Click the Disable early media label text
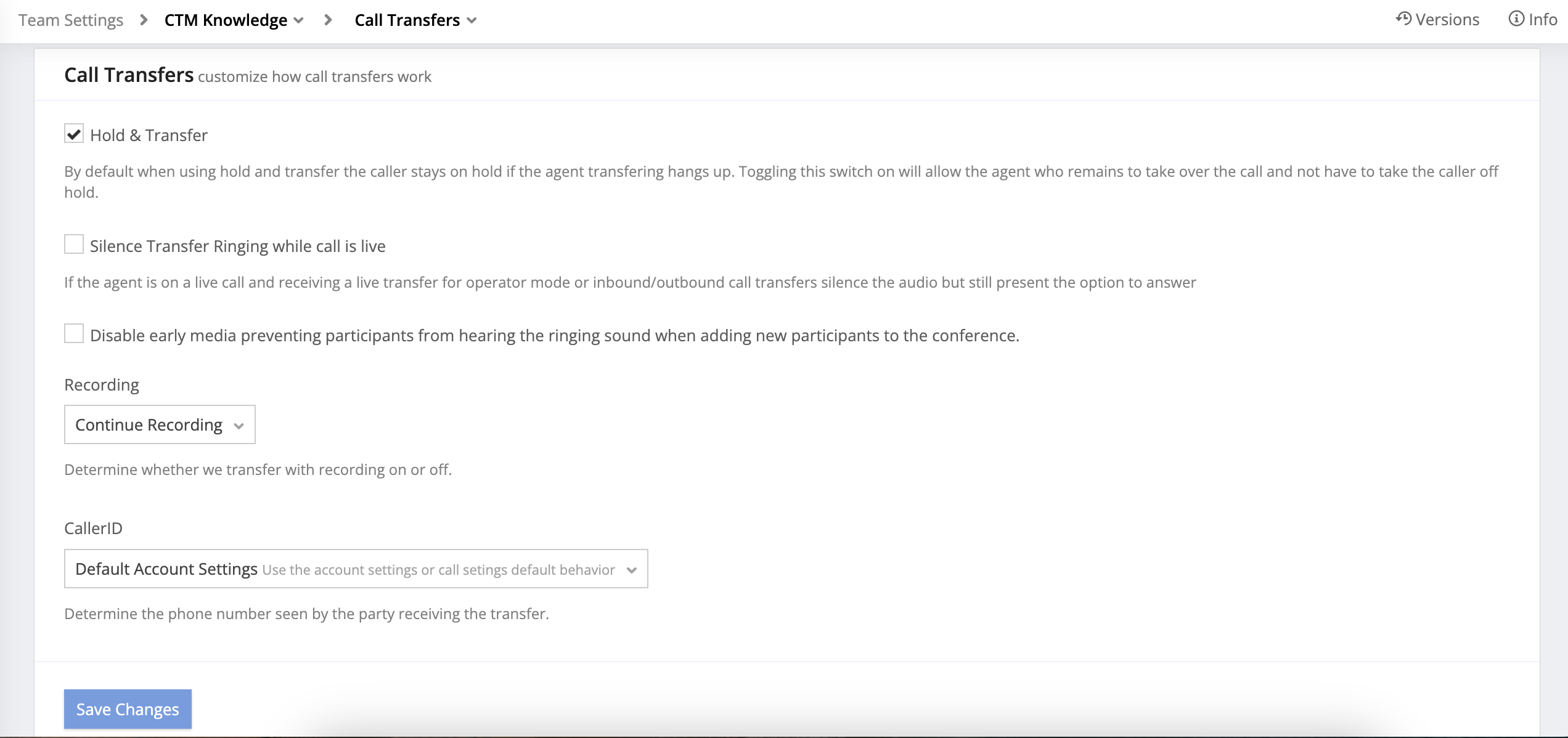This screenshot has width=1568, height=738. (554, 336)
